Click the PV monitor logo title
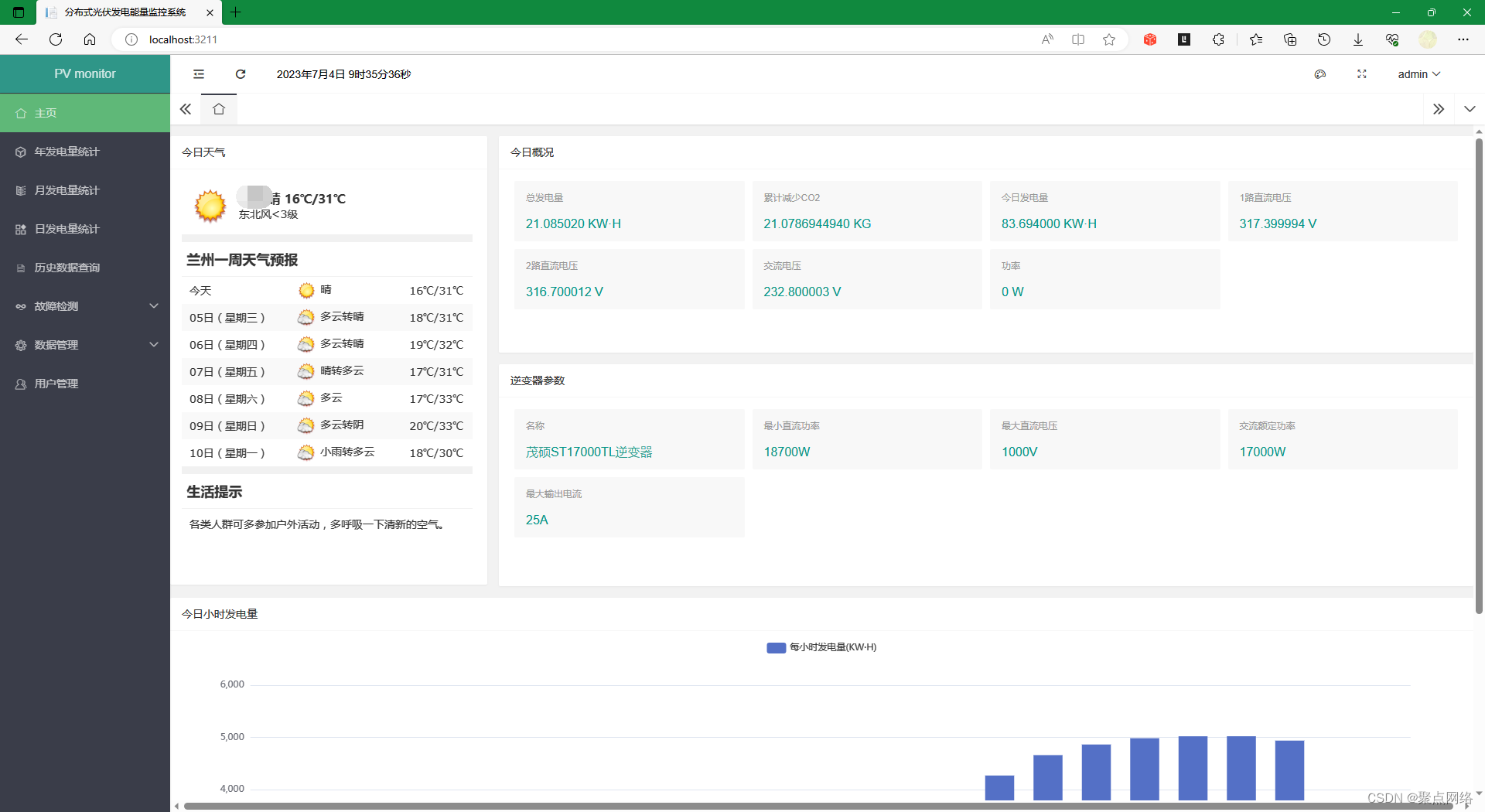 tap(85, 74)
